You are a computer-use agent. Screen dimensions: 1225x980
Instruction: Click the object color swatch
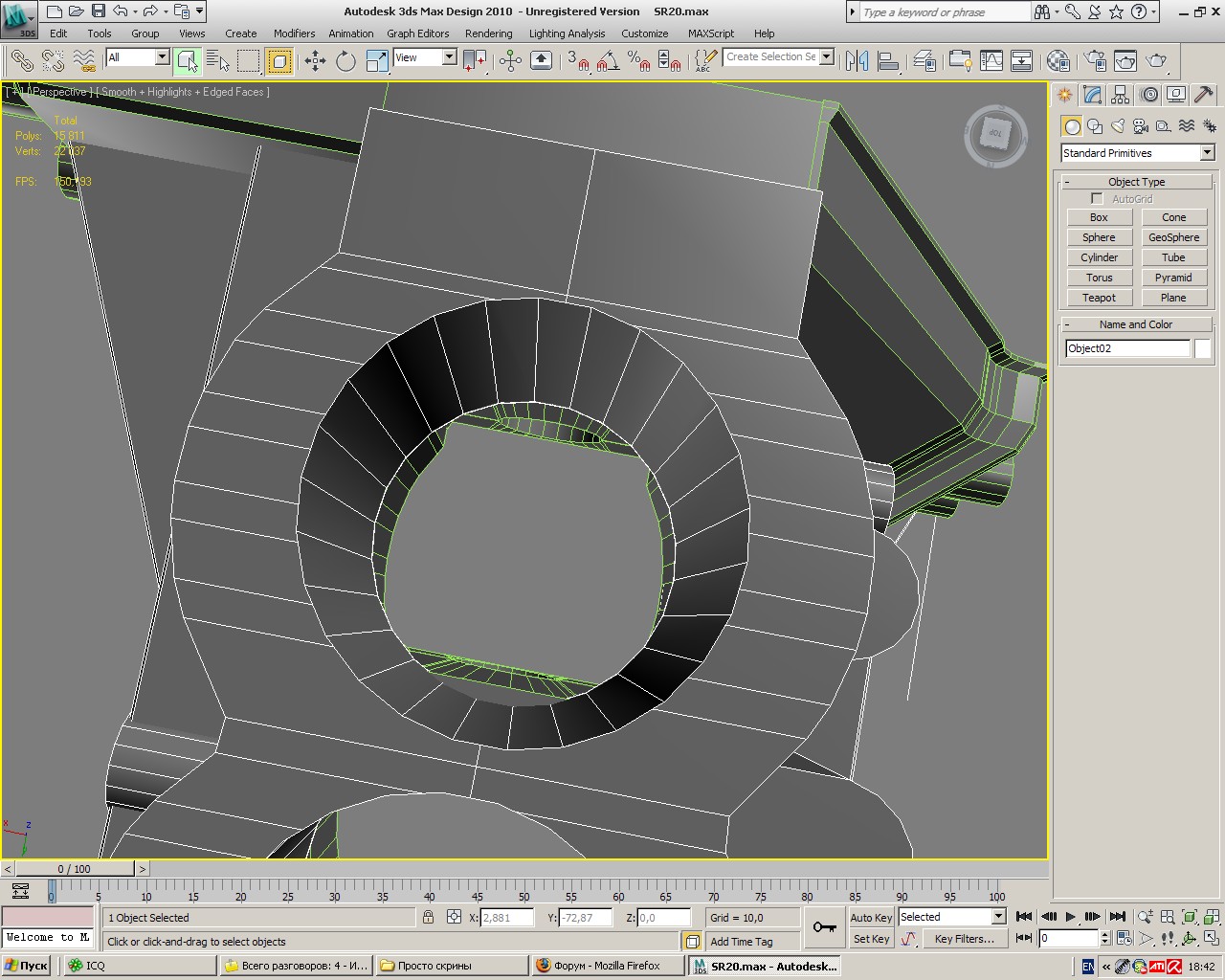[x=1202, y=348]
